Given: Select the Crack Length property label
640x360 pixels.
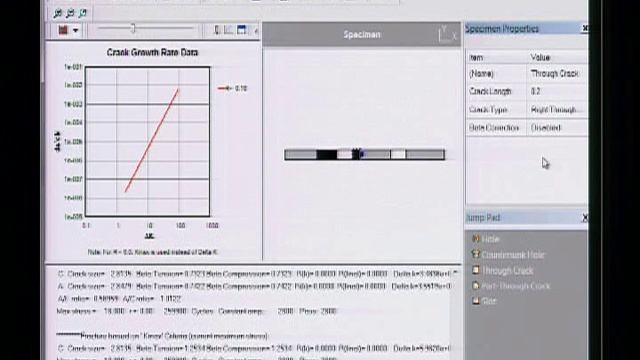Looking at the screenshot, I should [x=490, y=91].
